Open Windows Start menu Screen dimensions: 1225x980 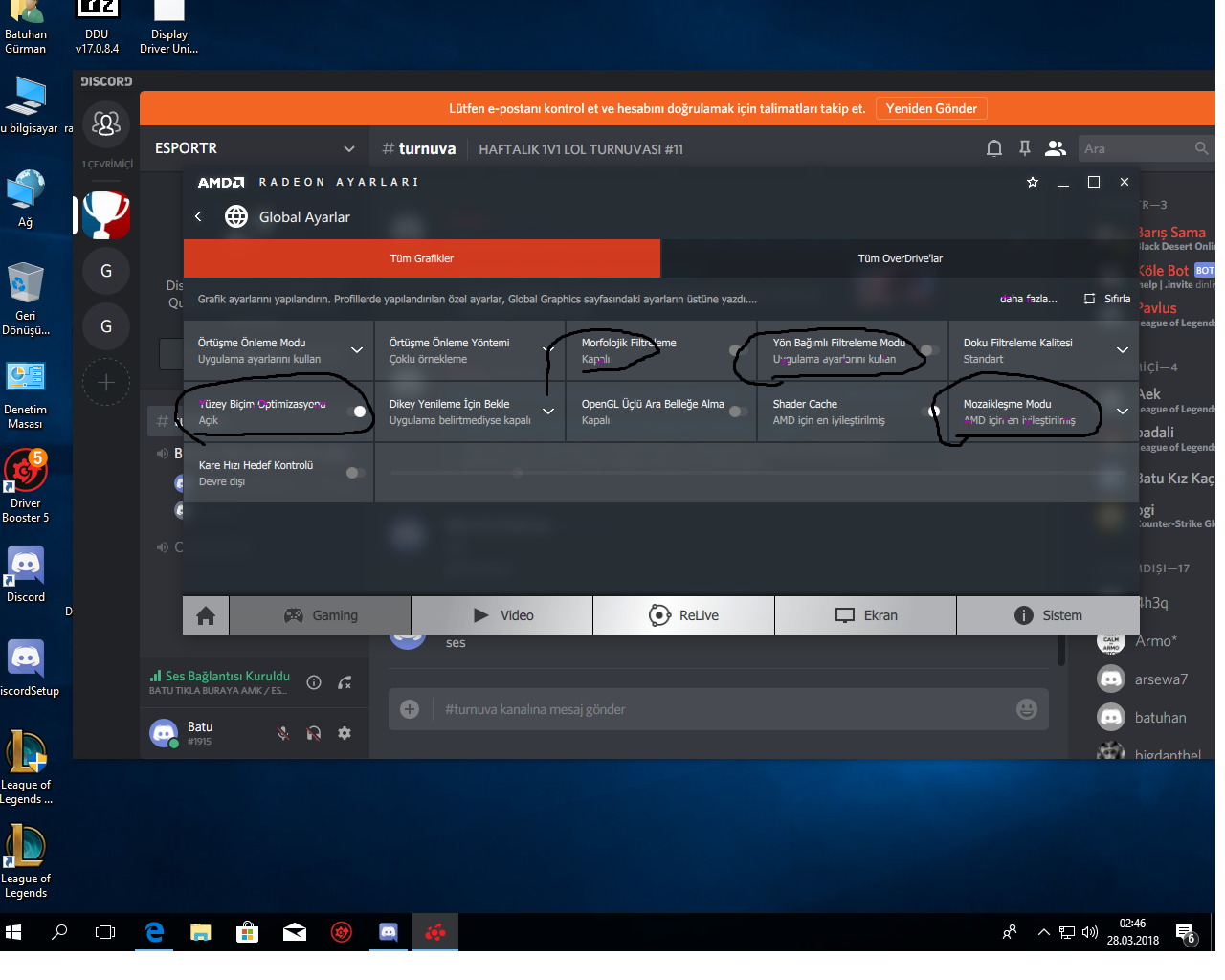tap(13, 932)
